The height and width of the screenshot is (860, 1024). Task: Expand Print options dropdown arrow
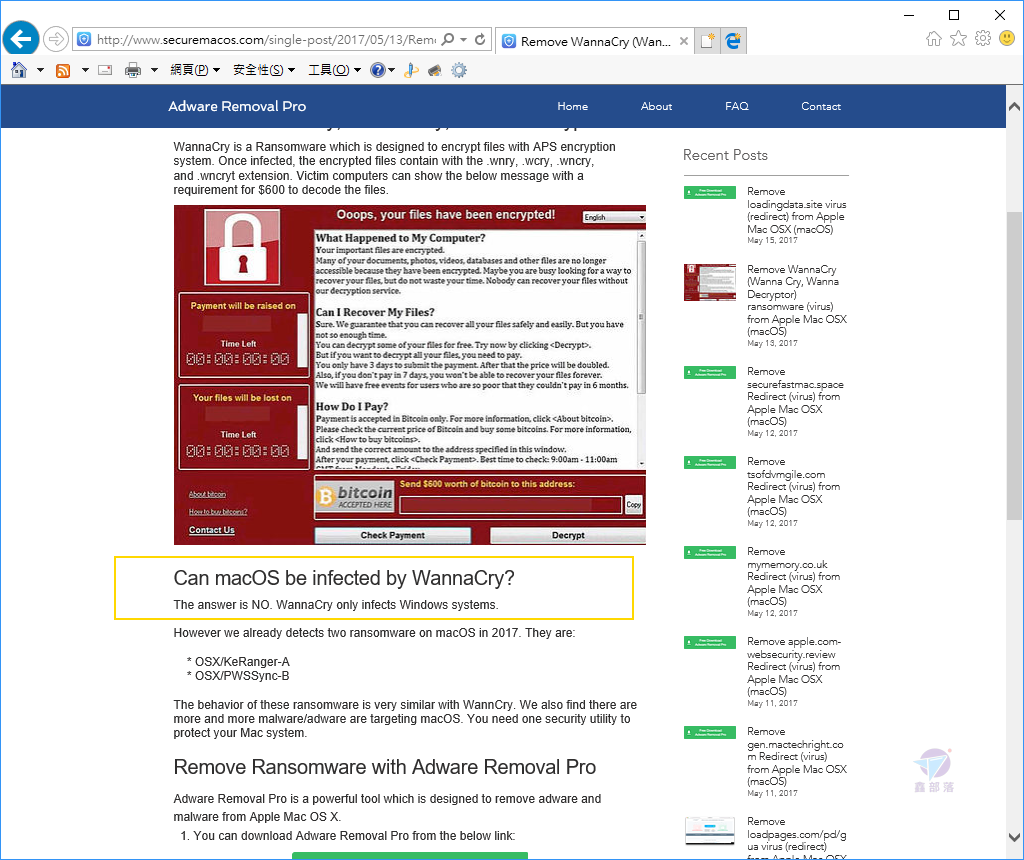point(154,70)
